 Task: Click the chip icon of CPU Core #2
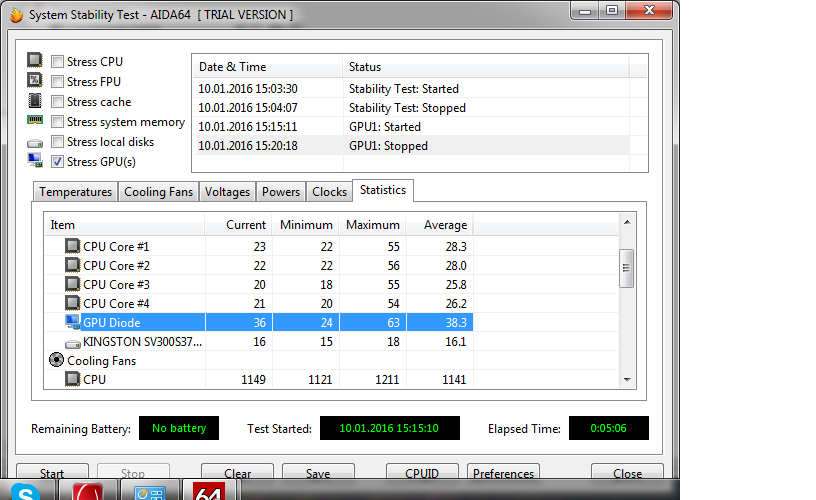(x=72, y=265)
